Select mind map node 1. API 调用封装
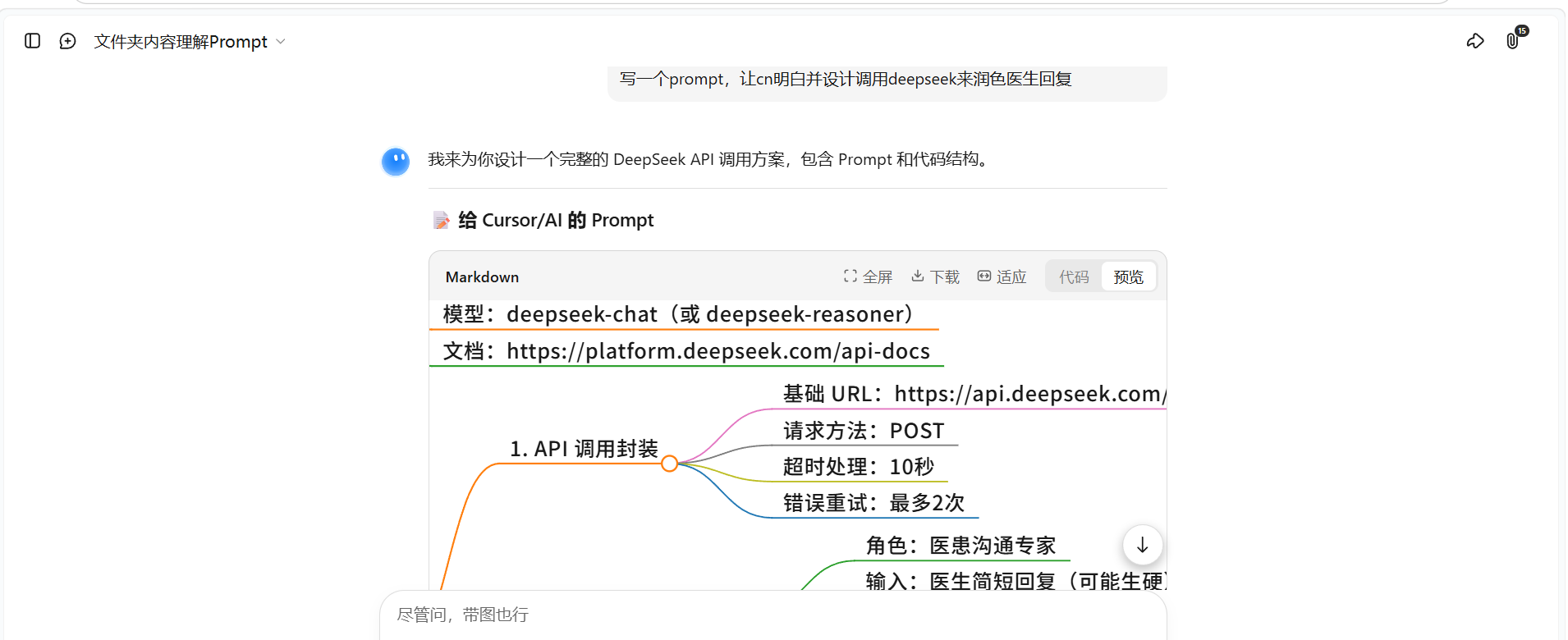 click(584, 449)
